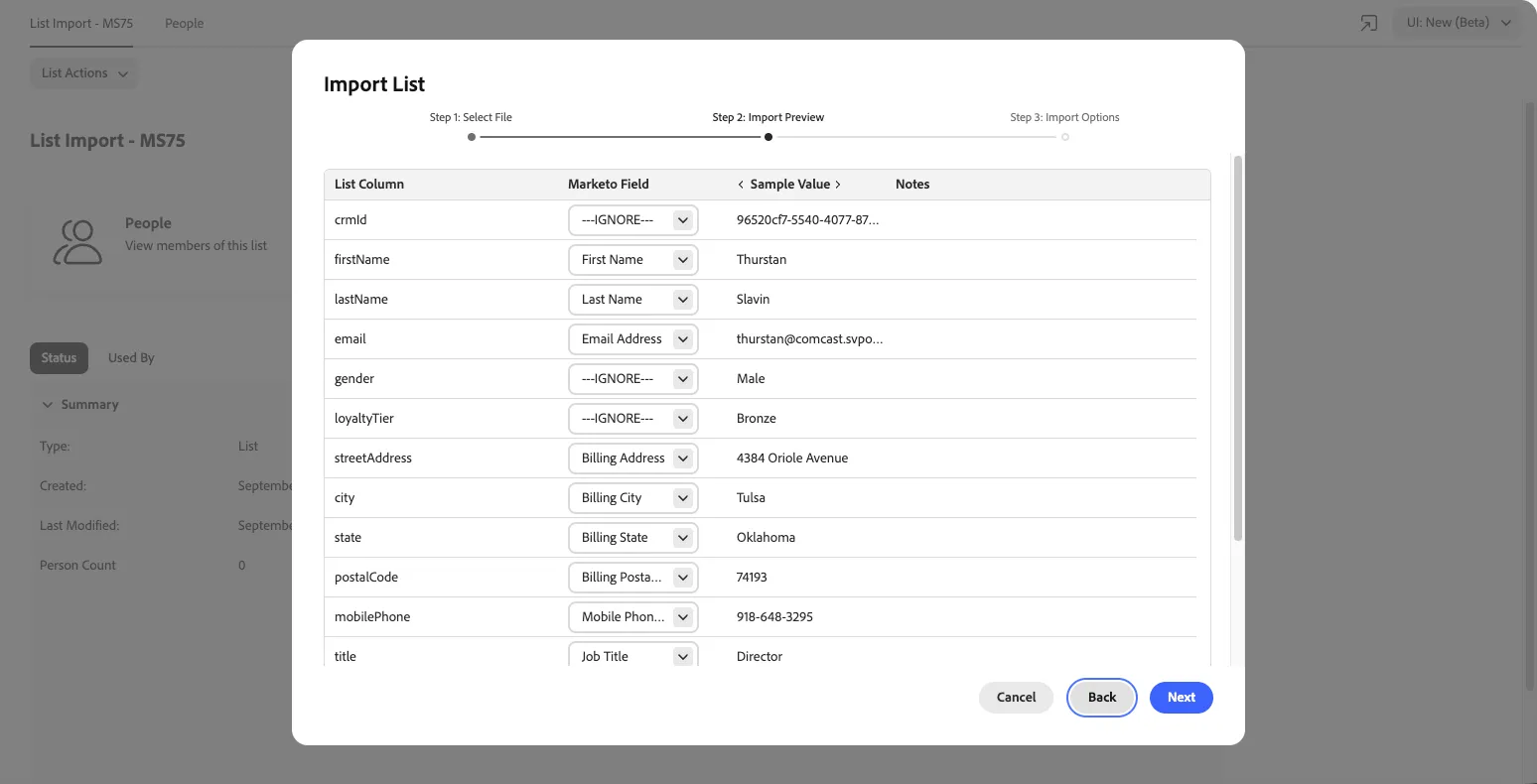This screenshot has width=1537, height=784.
Task: Click the Next button
Action: [1182, 698]
